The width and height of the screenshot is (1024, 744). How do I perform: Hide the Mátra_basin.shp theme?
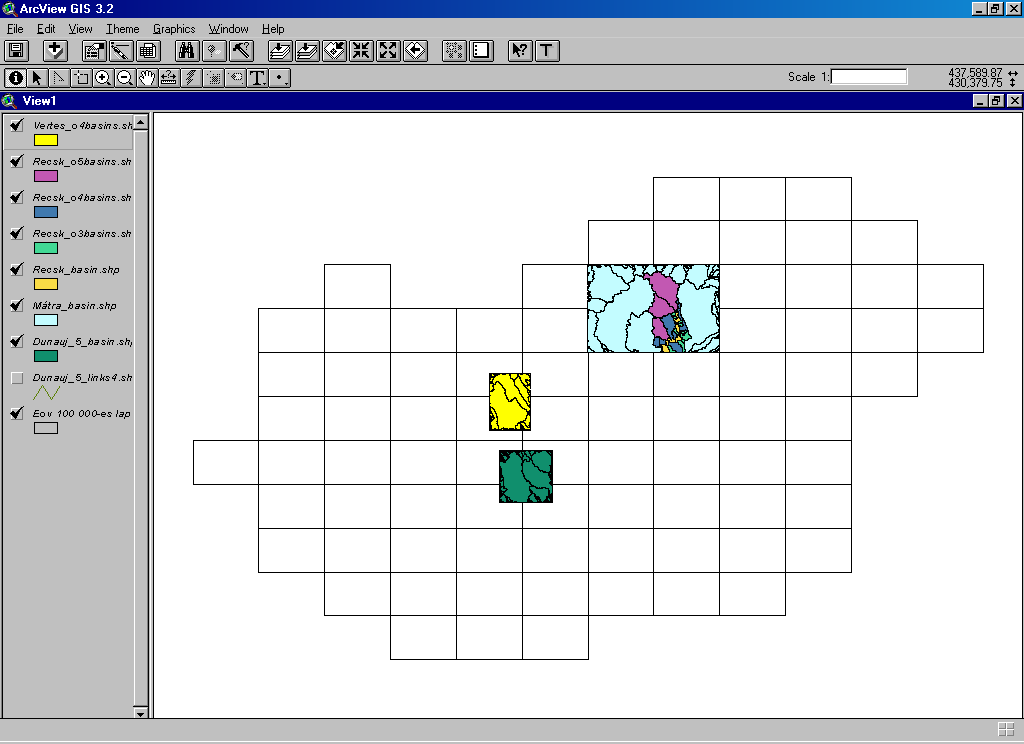coord(17,306)
